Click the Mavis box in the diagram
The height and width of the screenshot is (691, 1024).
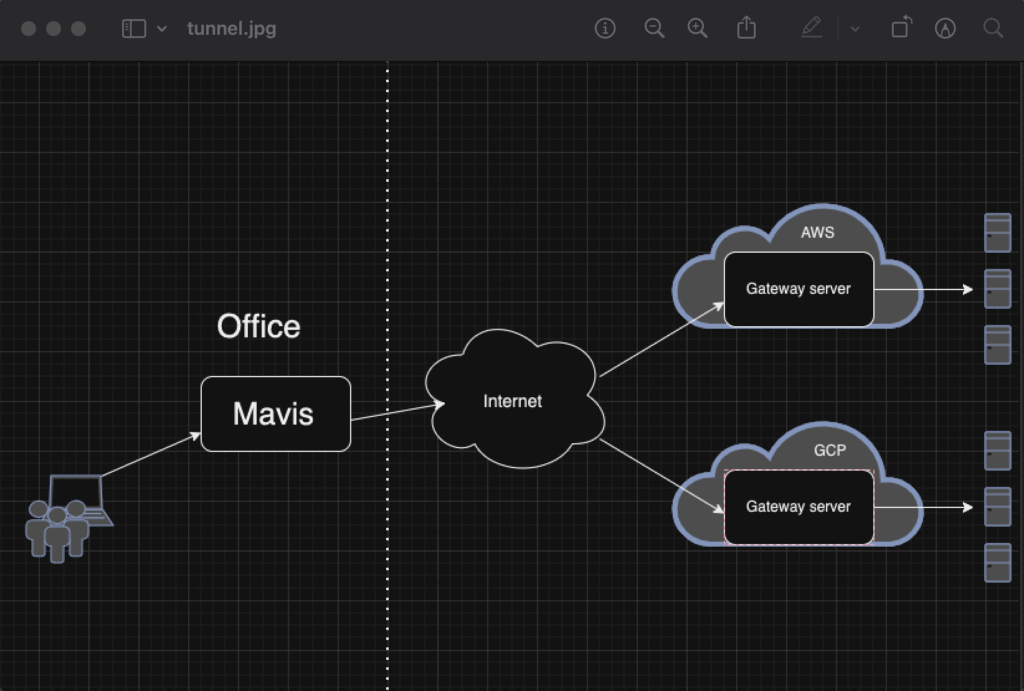[275, 414]
